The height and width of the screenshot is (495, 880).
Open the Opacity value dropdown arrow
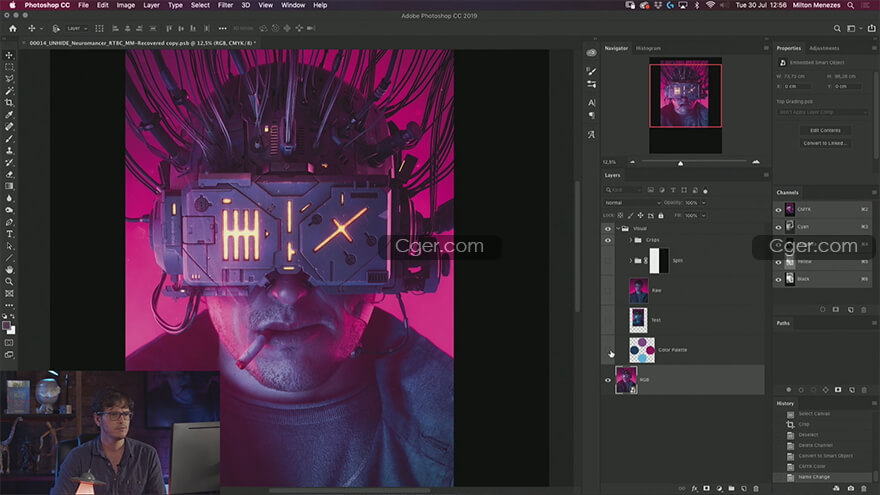[x=704, y=203]
